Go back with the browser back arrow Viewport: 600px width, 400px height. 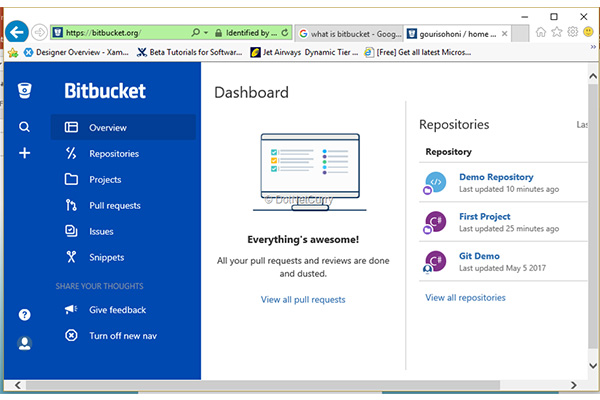click(16, 32)
